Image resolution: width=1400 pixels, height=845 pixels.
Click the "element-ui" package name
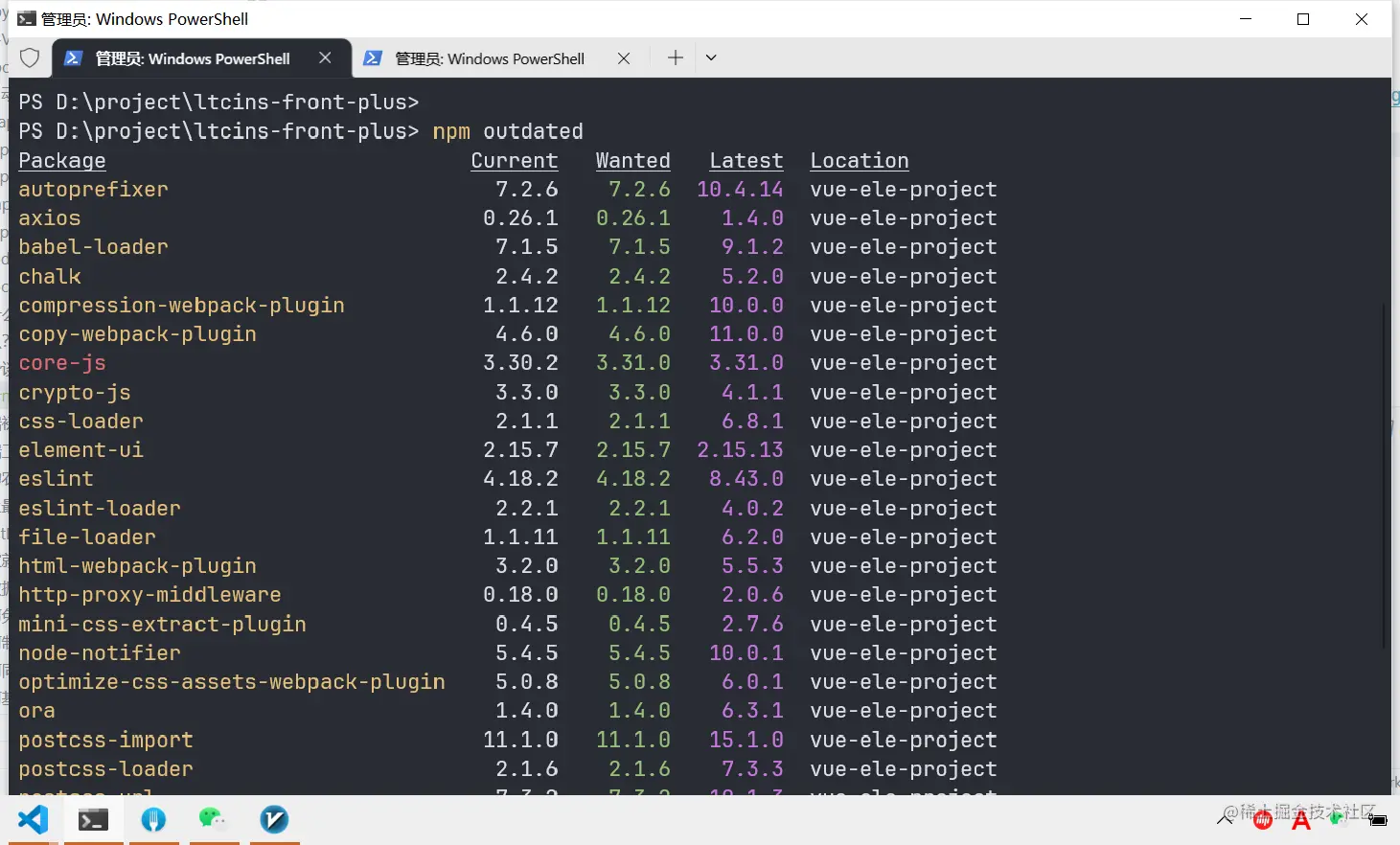tap(81, 450)
